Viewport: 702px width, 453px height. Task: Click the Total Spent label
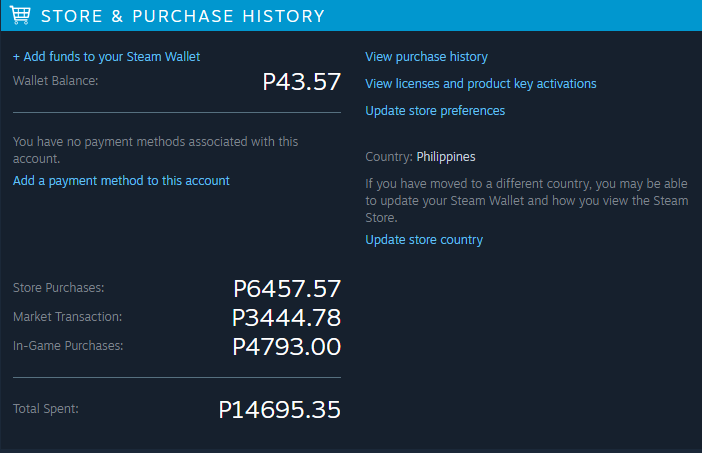point(45,409)
